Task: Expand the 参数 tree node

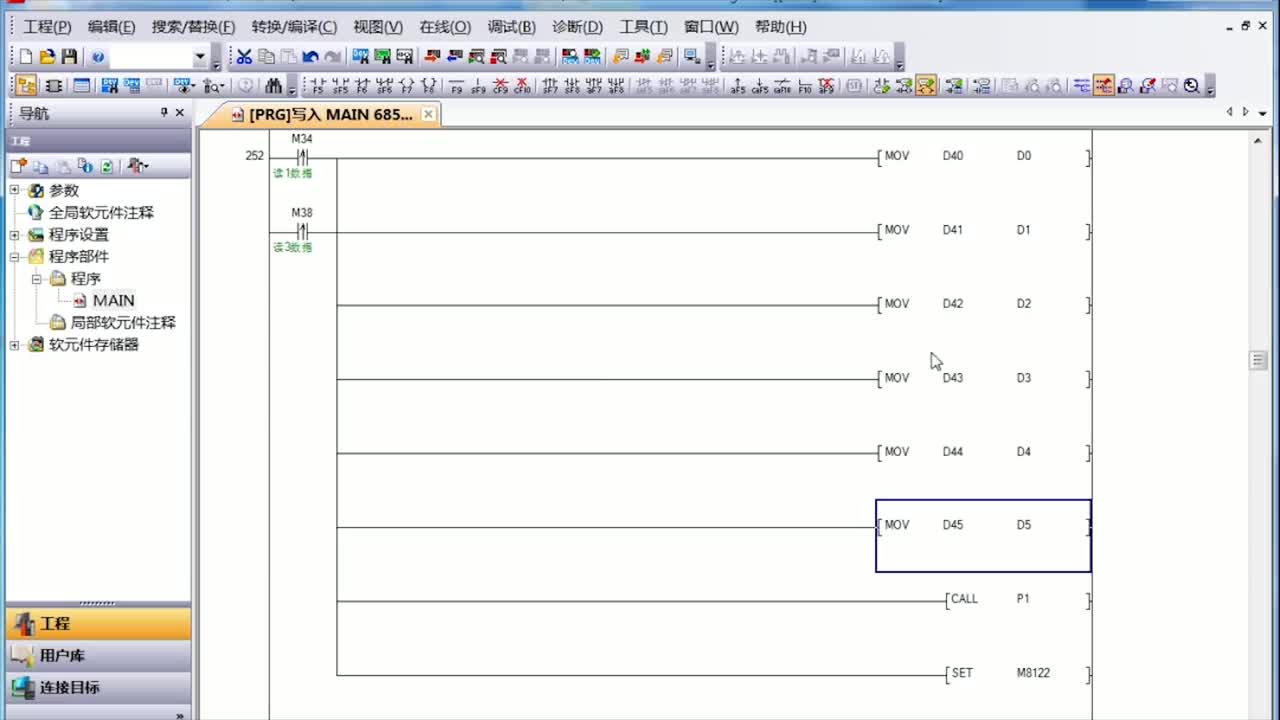Action: tap(15, 190)
